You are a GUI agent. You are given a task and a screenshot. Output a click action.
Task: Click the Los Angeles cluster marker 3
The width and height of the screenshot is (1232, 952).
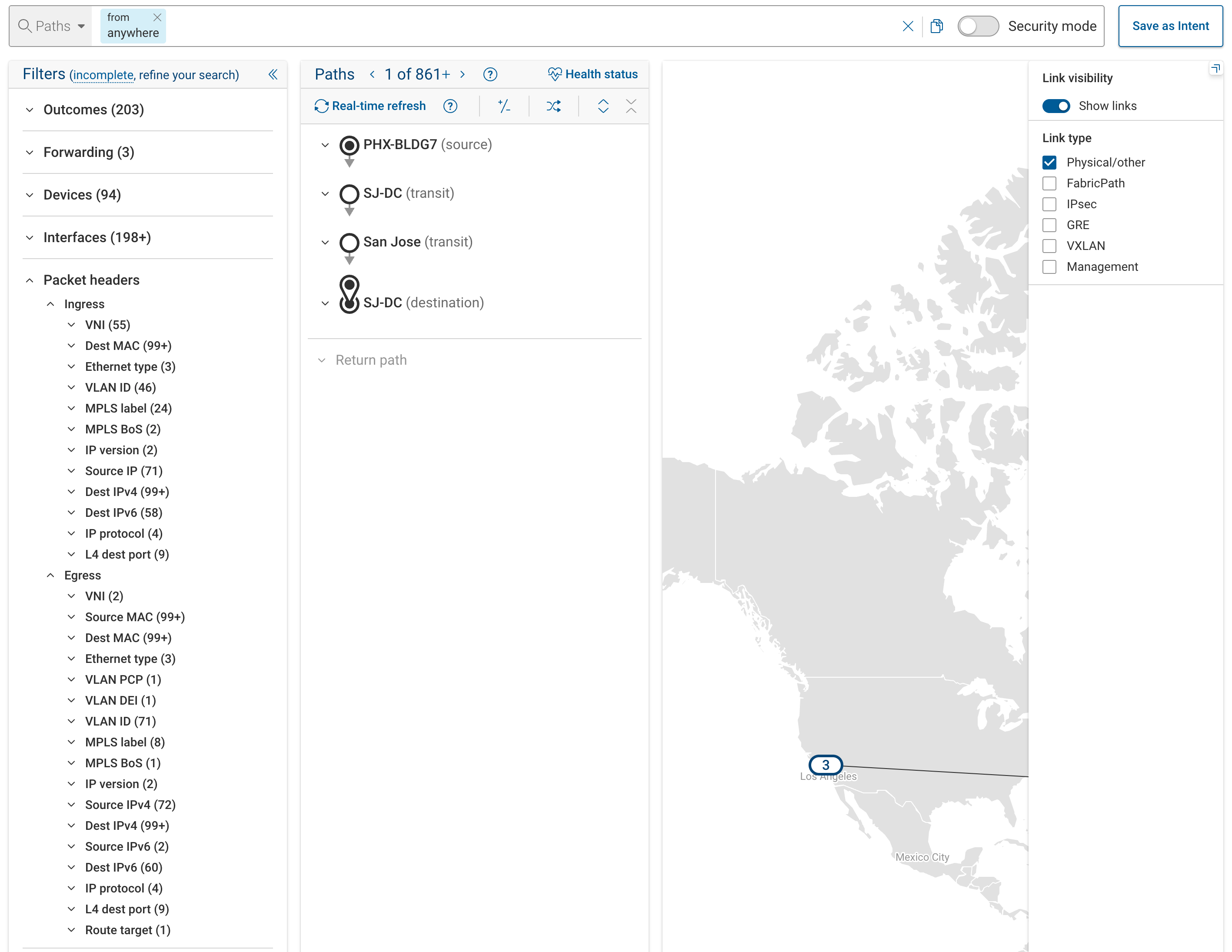point(826,765)
